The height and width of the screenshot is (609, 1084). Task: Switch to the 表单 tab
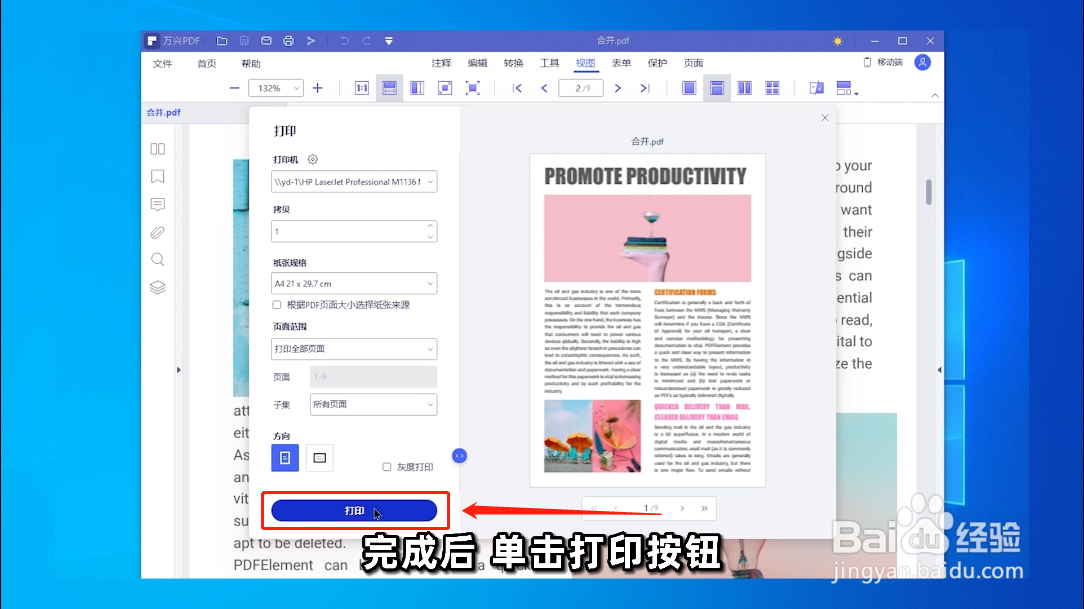621,63
